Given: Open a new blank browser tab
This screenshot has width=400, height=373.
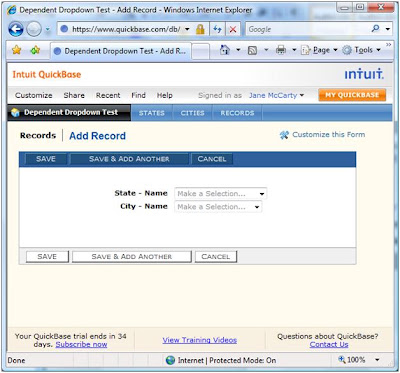Looking at the screenshot, I should pyautogui.click(x=201, y=52).
